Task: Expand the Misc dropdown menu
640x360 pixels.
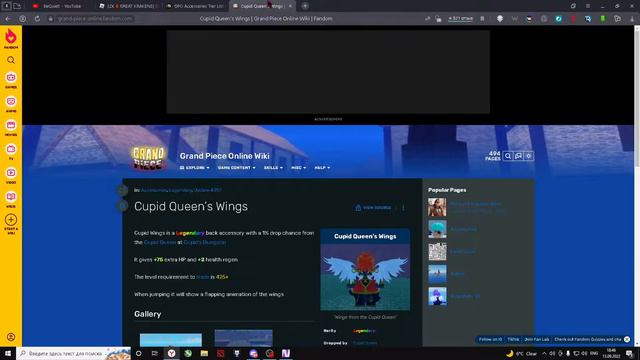Action: [x=298, y=168]
